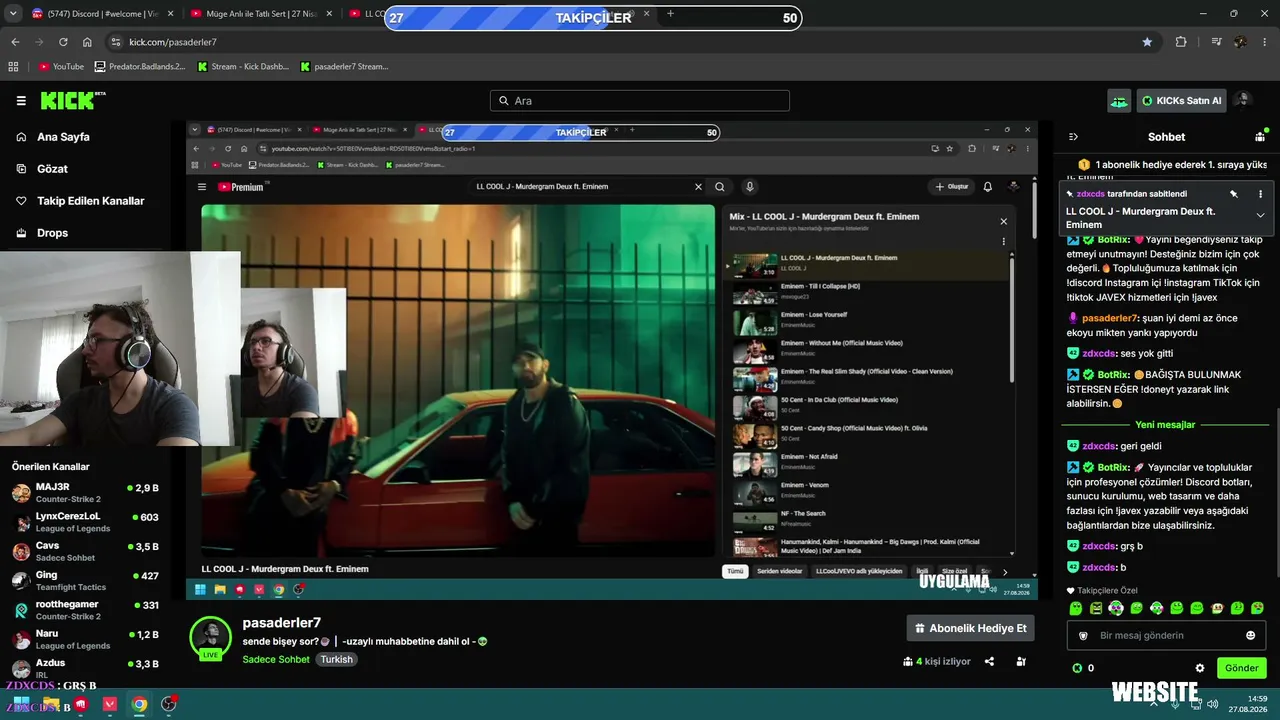This screenshot has width=1280, height=720.
Task: Go to Ana Sayfa in the sidebar
Action: pos(63,137)
